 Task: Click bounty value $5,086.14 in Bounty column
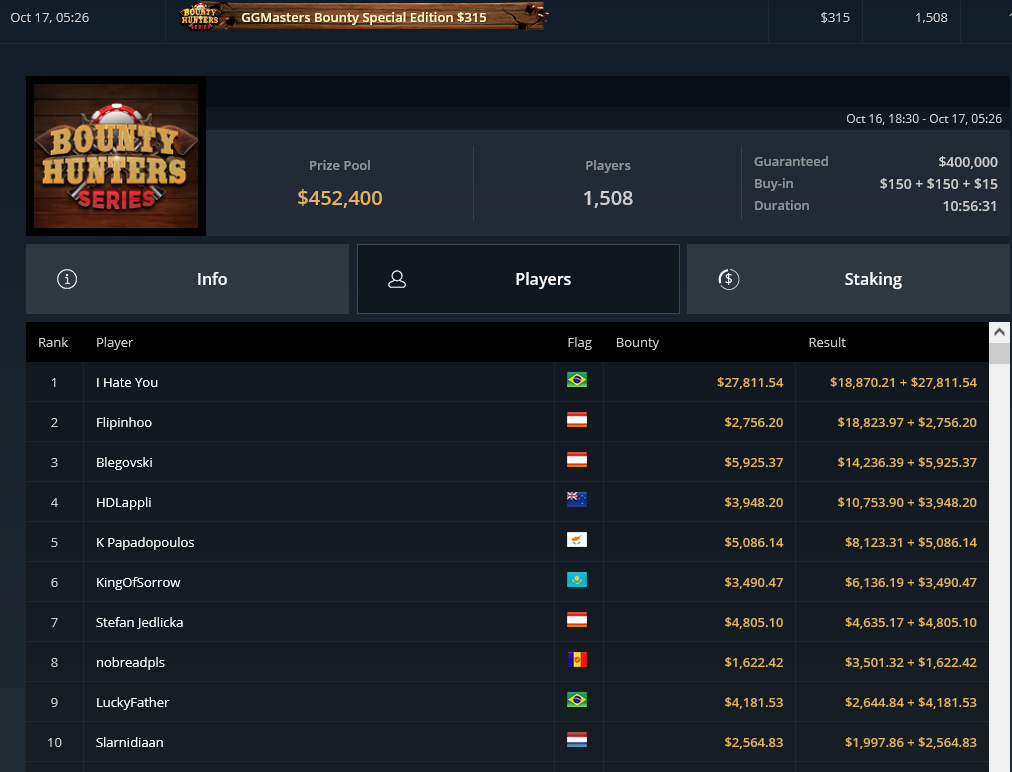click(x=754, y=542)
